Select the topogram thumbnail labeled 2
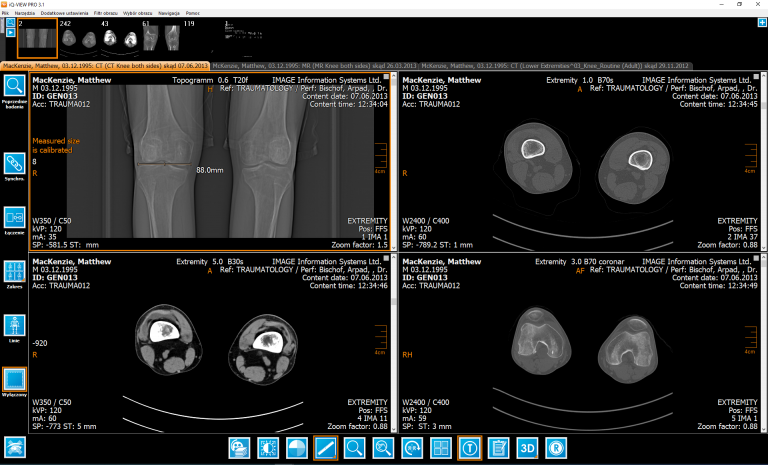Image resolution: width=768 pixels, height=465 pixels. click(37, 39)
